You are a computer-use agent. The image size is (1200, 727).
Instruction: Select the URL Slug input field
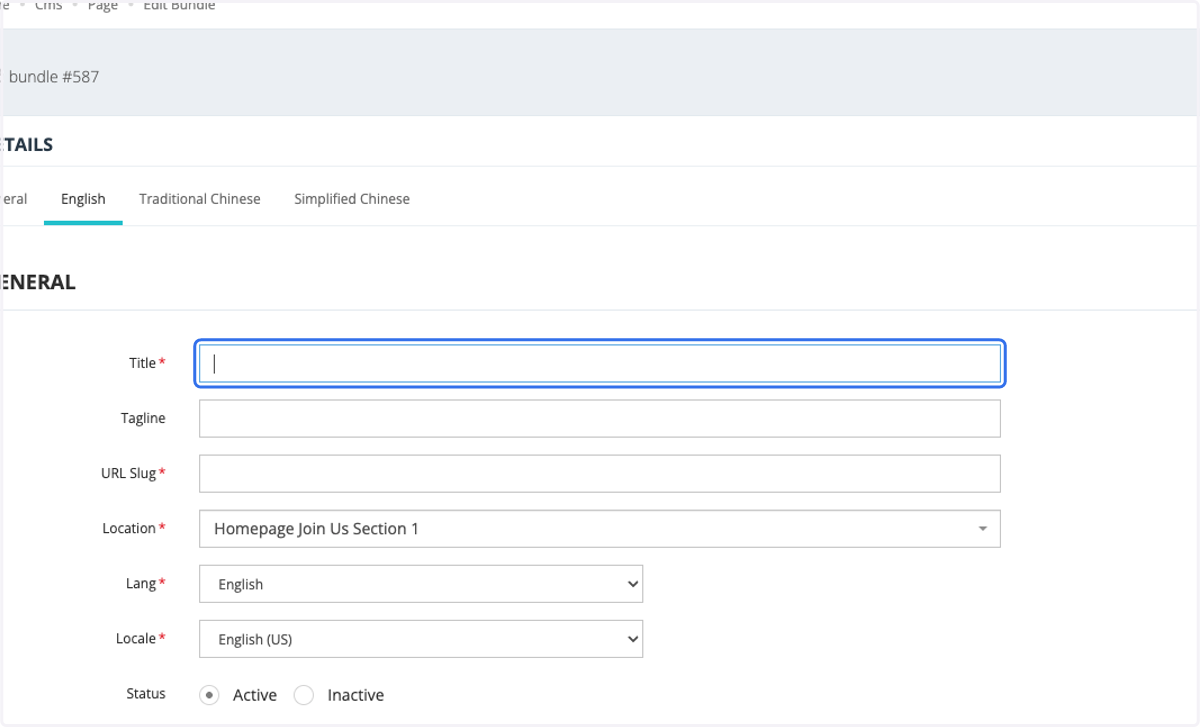point(600,474)
